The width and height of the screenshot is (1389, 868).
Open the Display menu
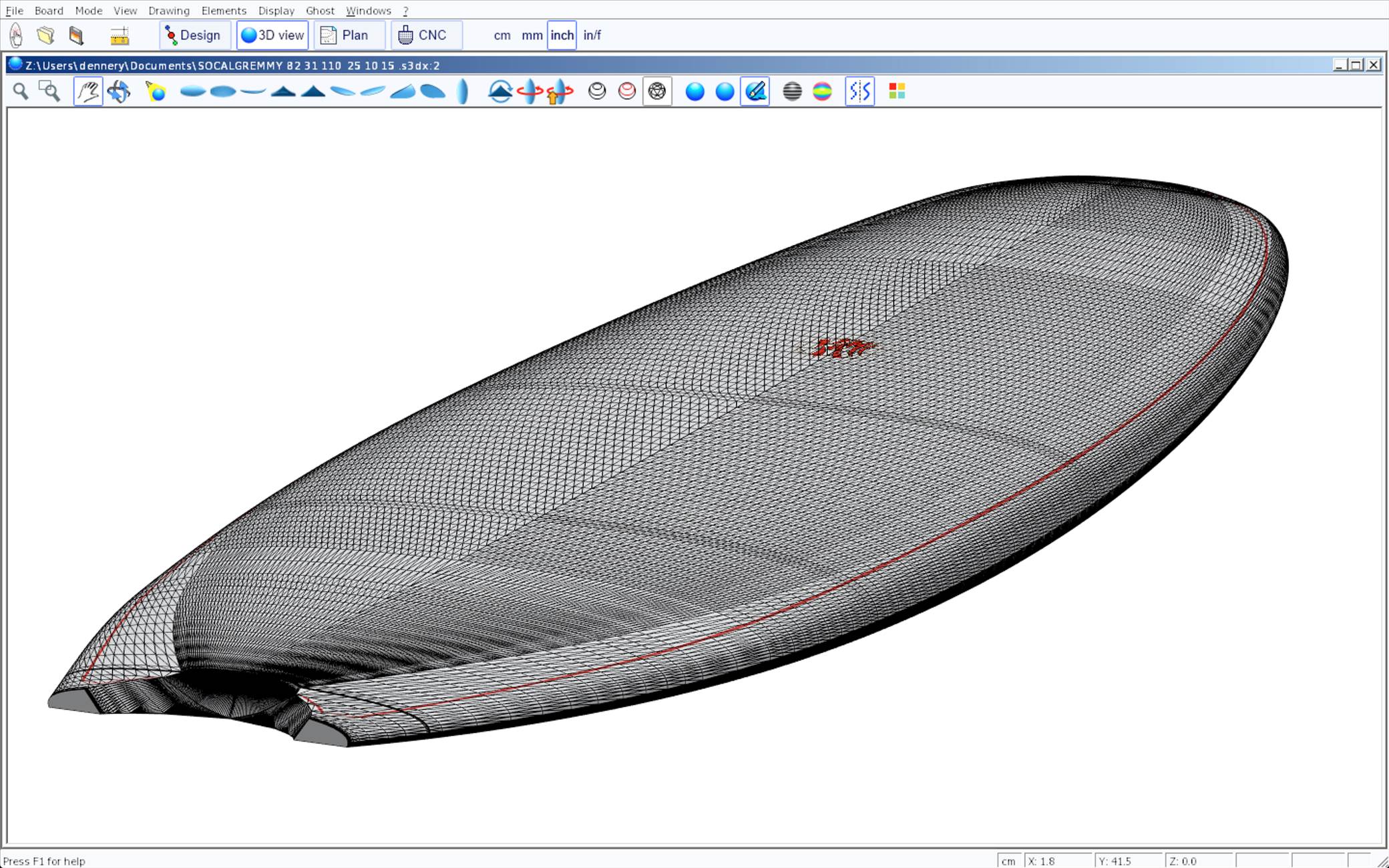click(x=276, y=11)
